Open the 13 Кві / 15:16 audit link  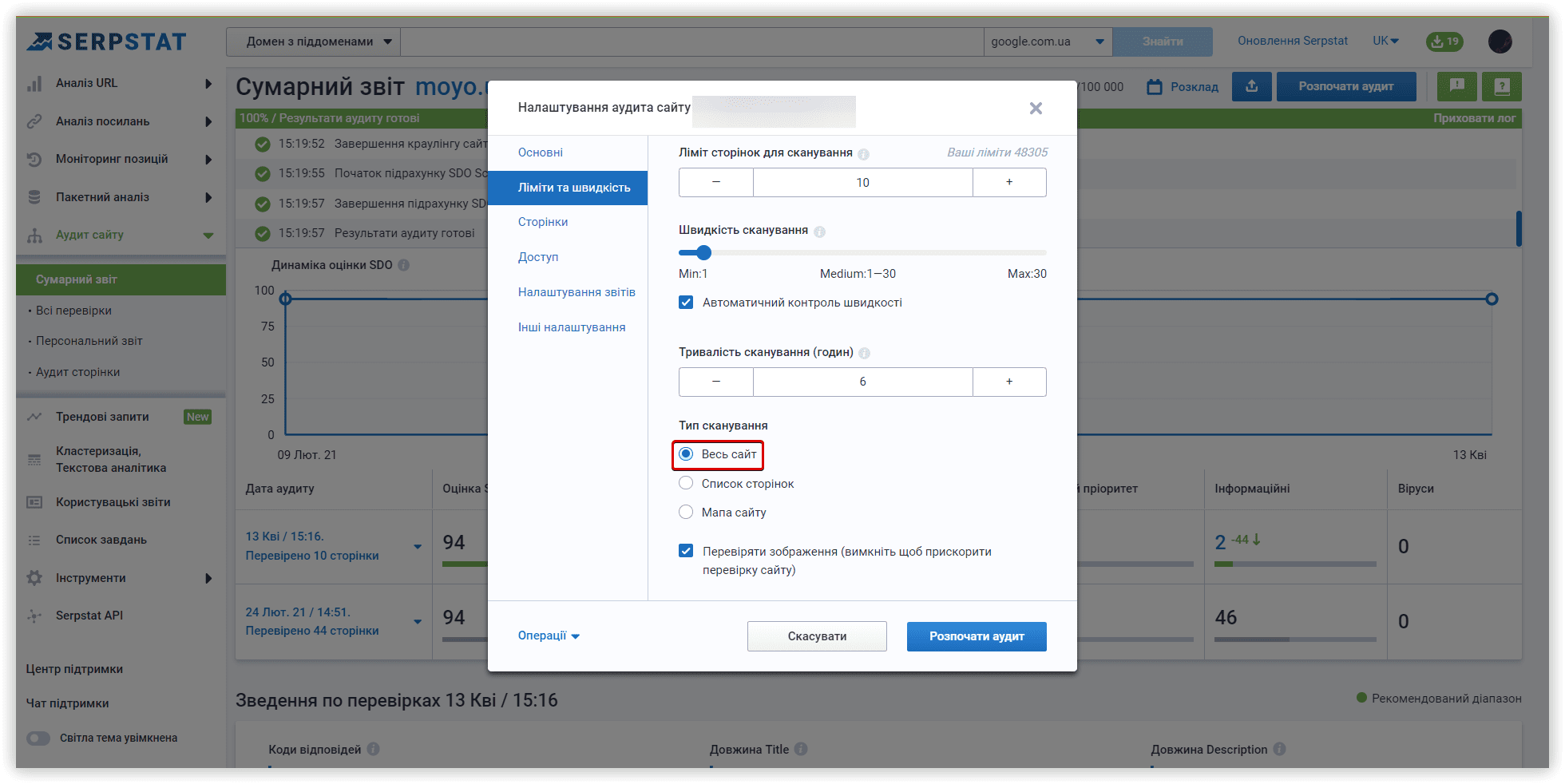click(284, 537)
